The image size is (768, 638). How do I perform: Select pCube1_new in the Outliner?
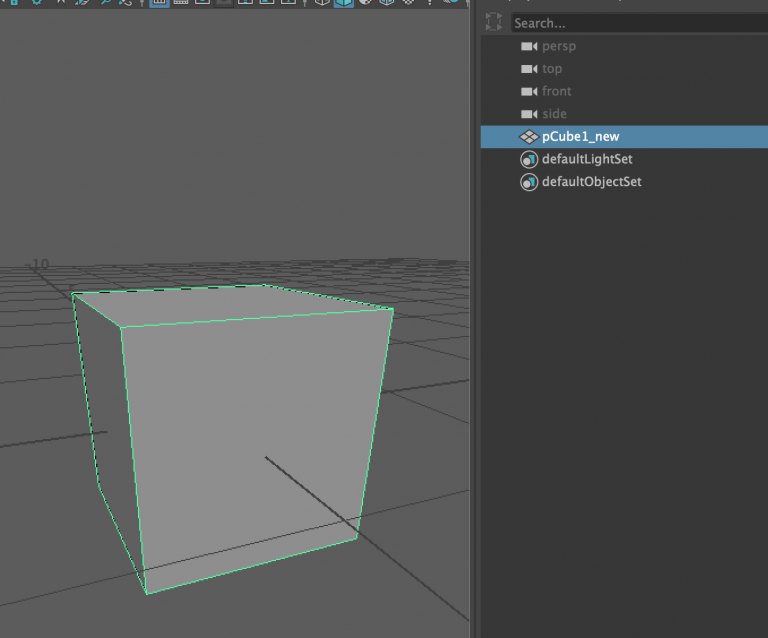click(x=624, y=137)
